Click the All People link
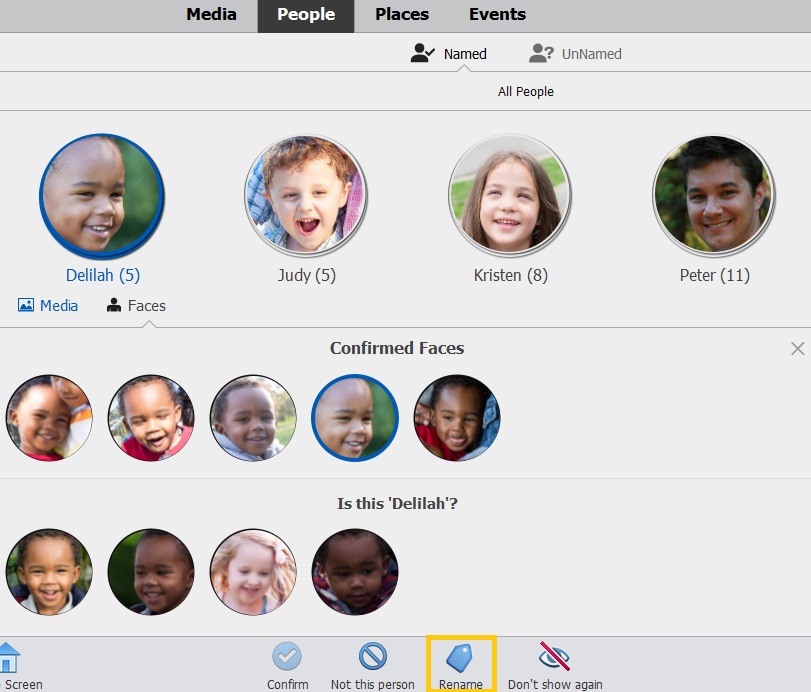Screen dimensions: 811x692 pyautogui.click(x=525, y=92)
